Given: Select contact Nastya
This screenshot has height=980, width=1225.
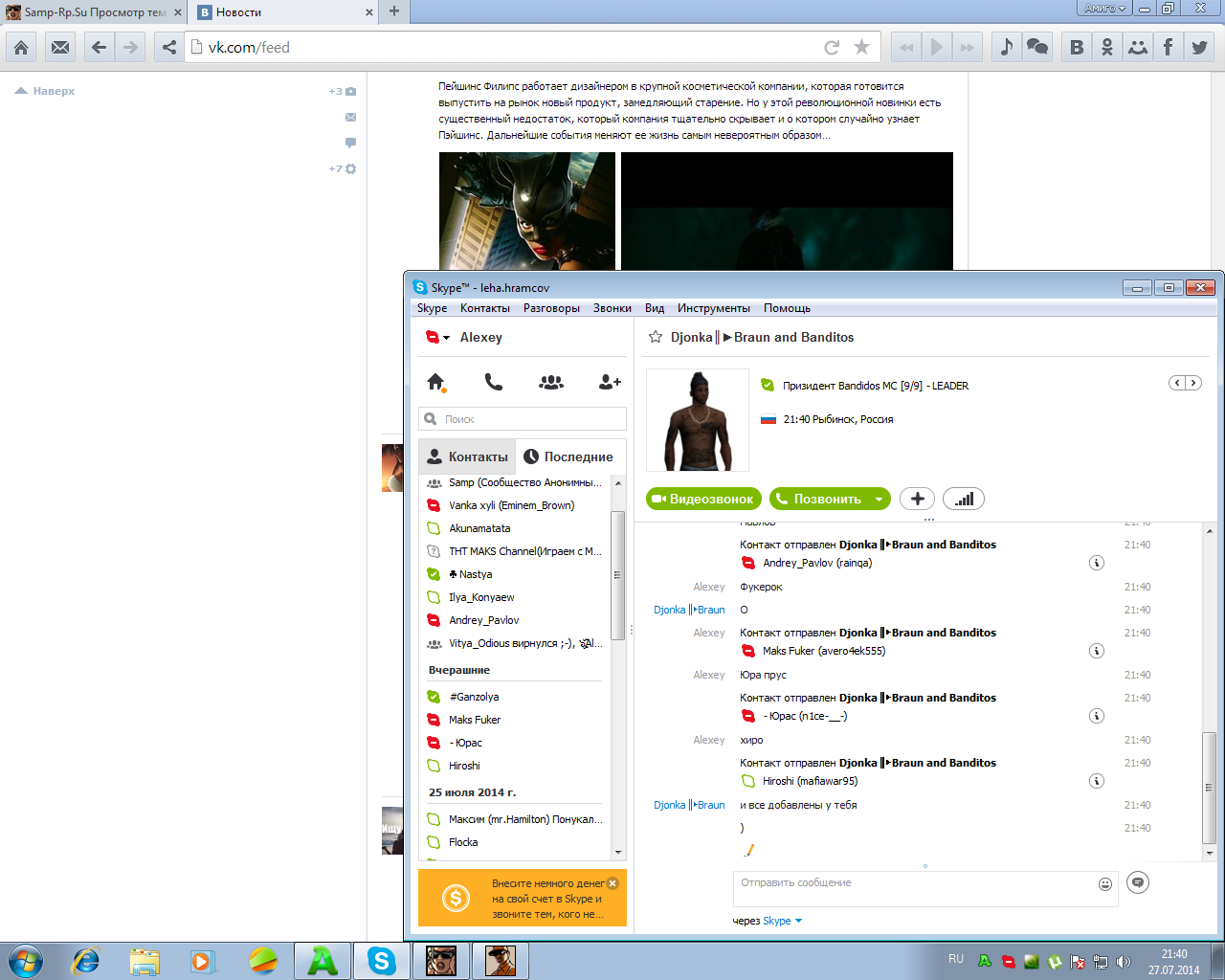Looking at the screenshot, I should (515, 574).
